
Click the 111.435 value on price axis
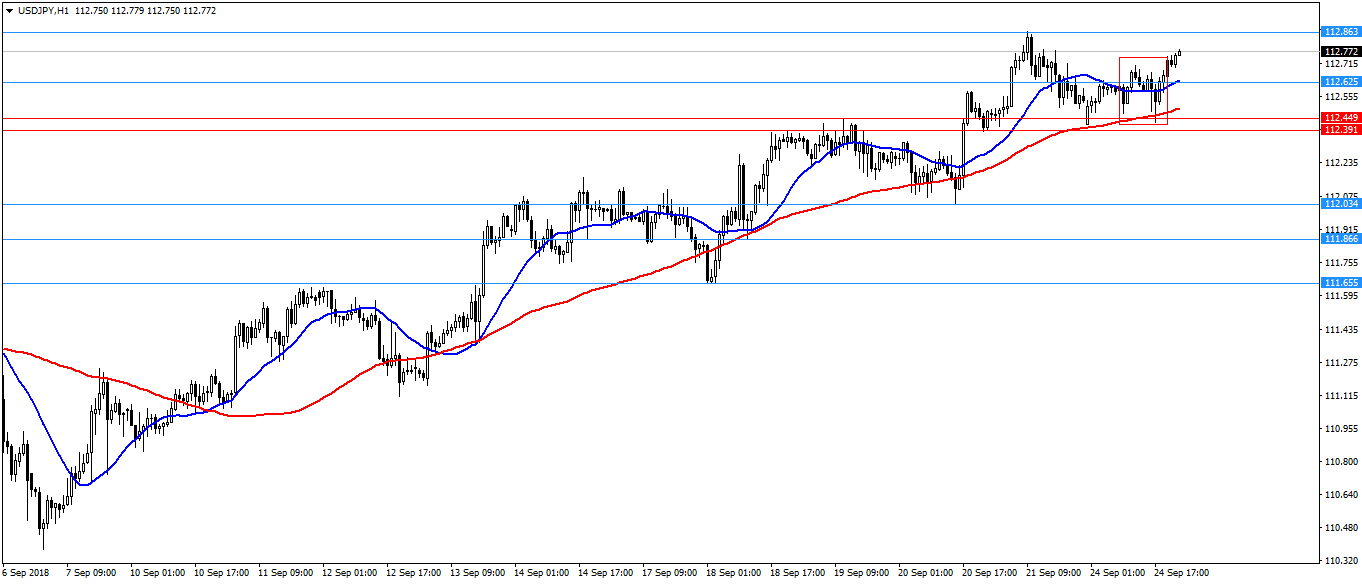pos(1341,329)
